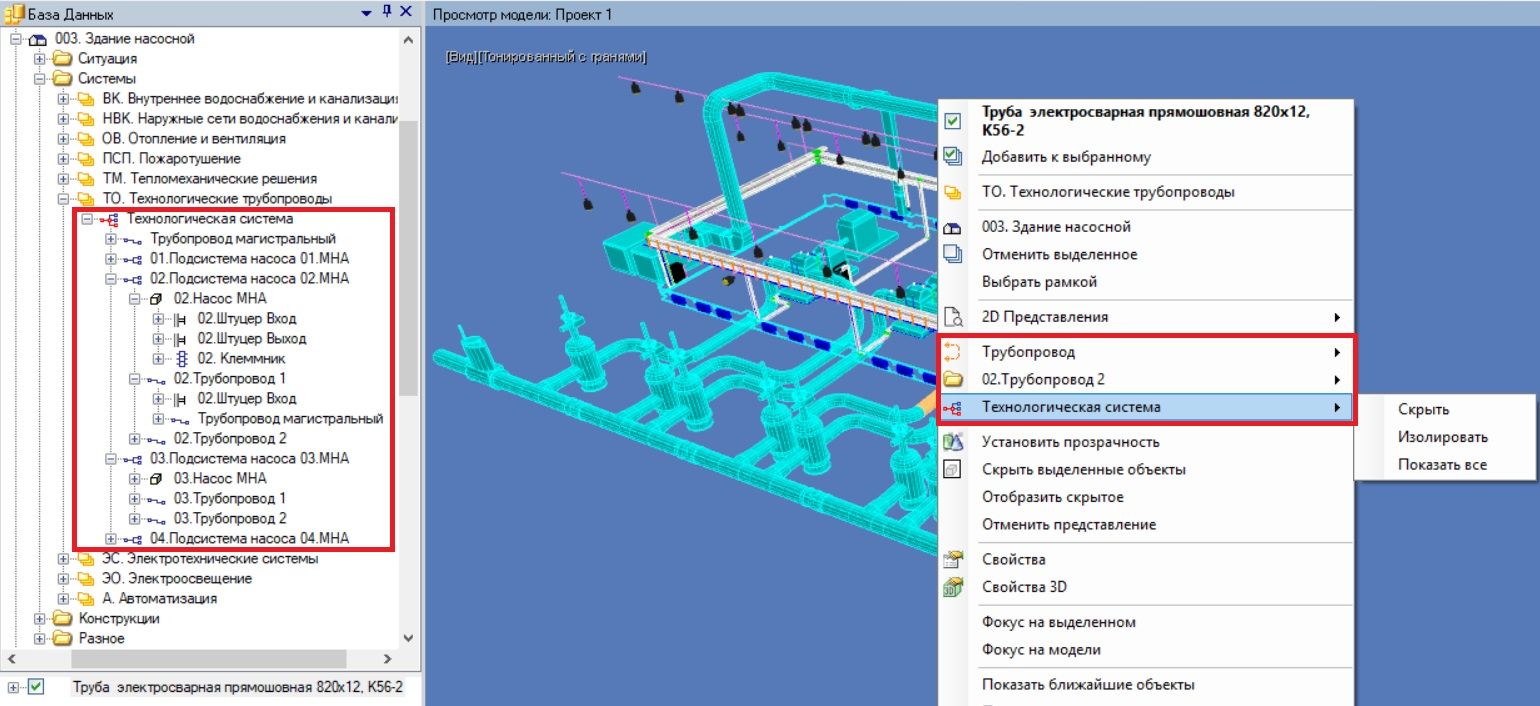
Task: Click Показать все in the submenu
Action: pyautogui.click(x=1442, y=465)
